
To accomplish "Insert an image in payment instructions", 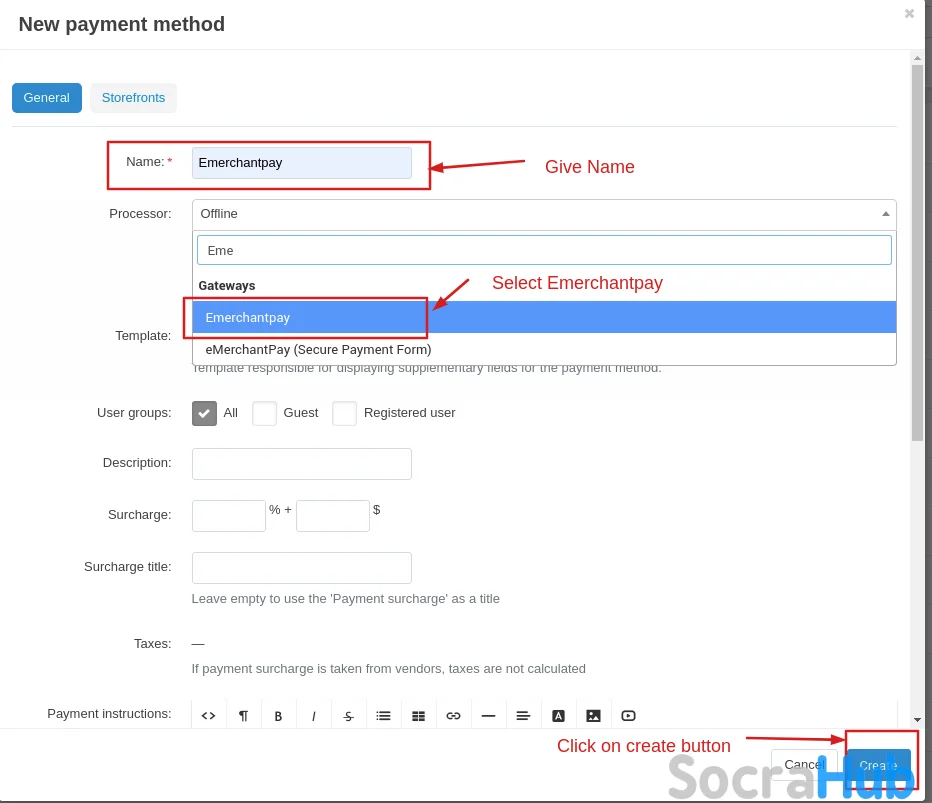I will 593,715.
